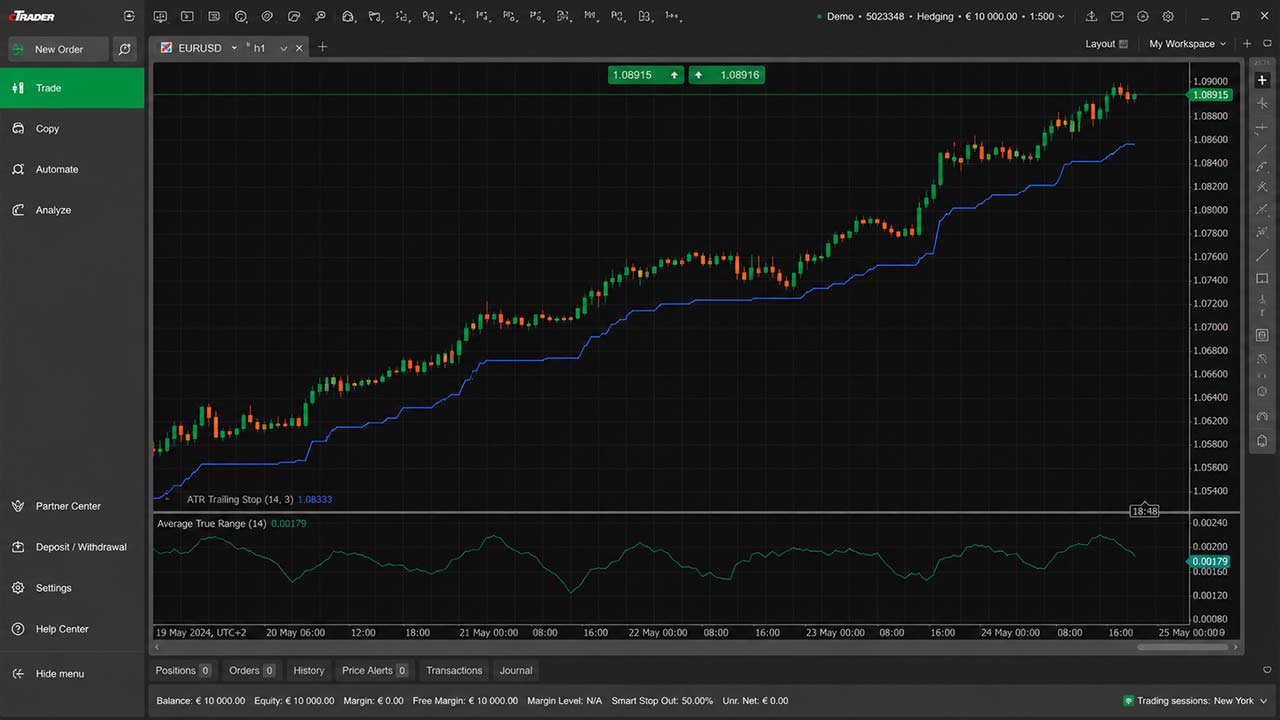This screenshot has height=720, width=1280.
Task: Click the scroll-left arrow under chart
Action: (x=158, y=647)
